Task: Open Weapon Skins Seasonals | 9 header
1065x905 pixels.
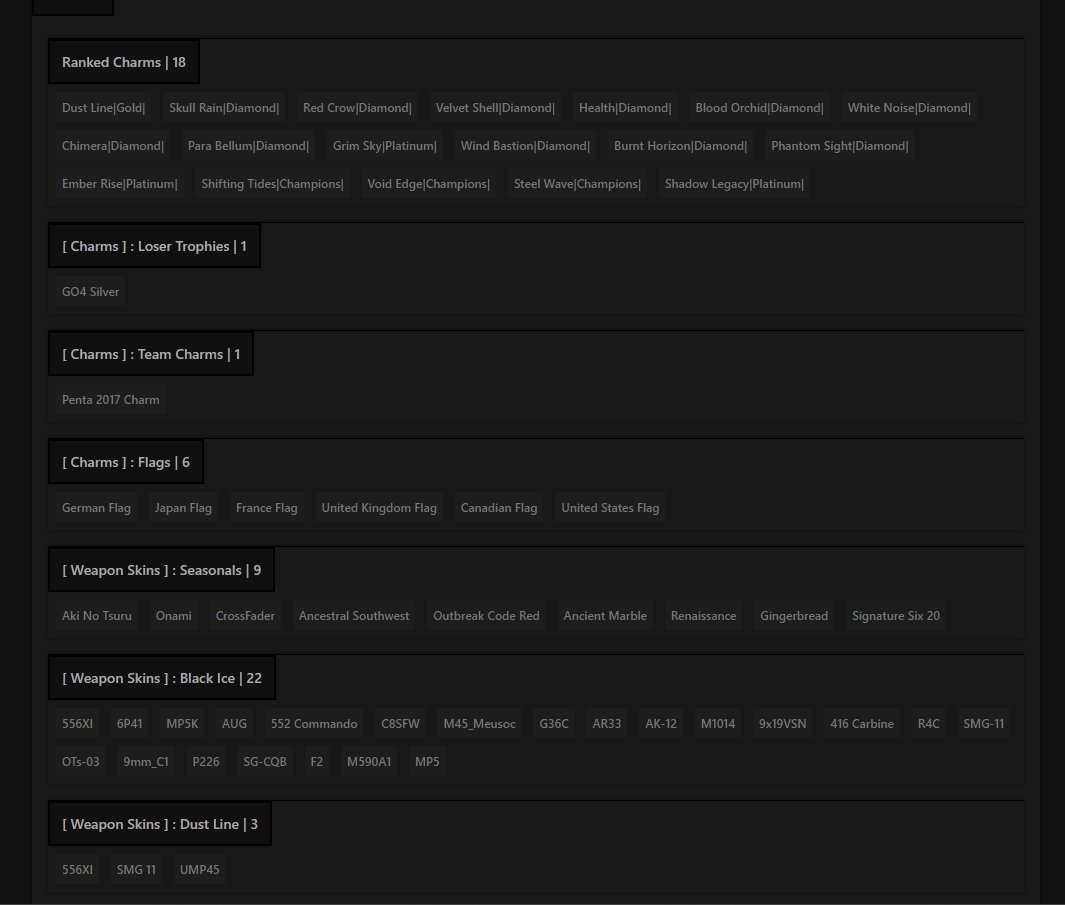Action: point(162,570)
